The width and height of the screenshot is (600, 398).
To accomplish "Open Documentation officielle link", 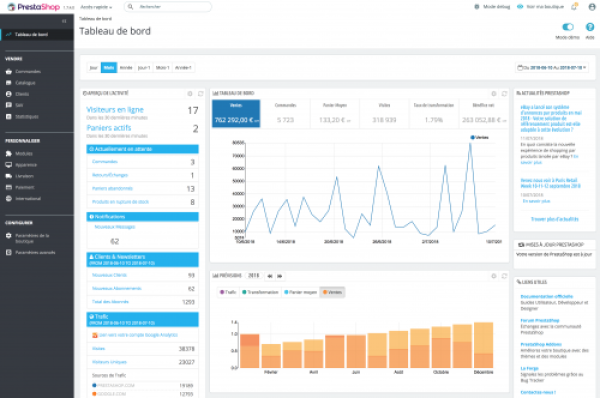I will [x=547, y=296].
